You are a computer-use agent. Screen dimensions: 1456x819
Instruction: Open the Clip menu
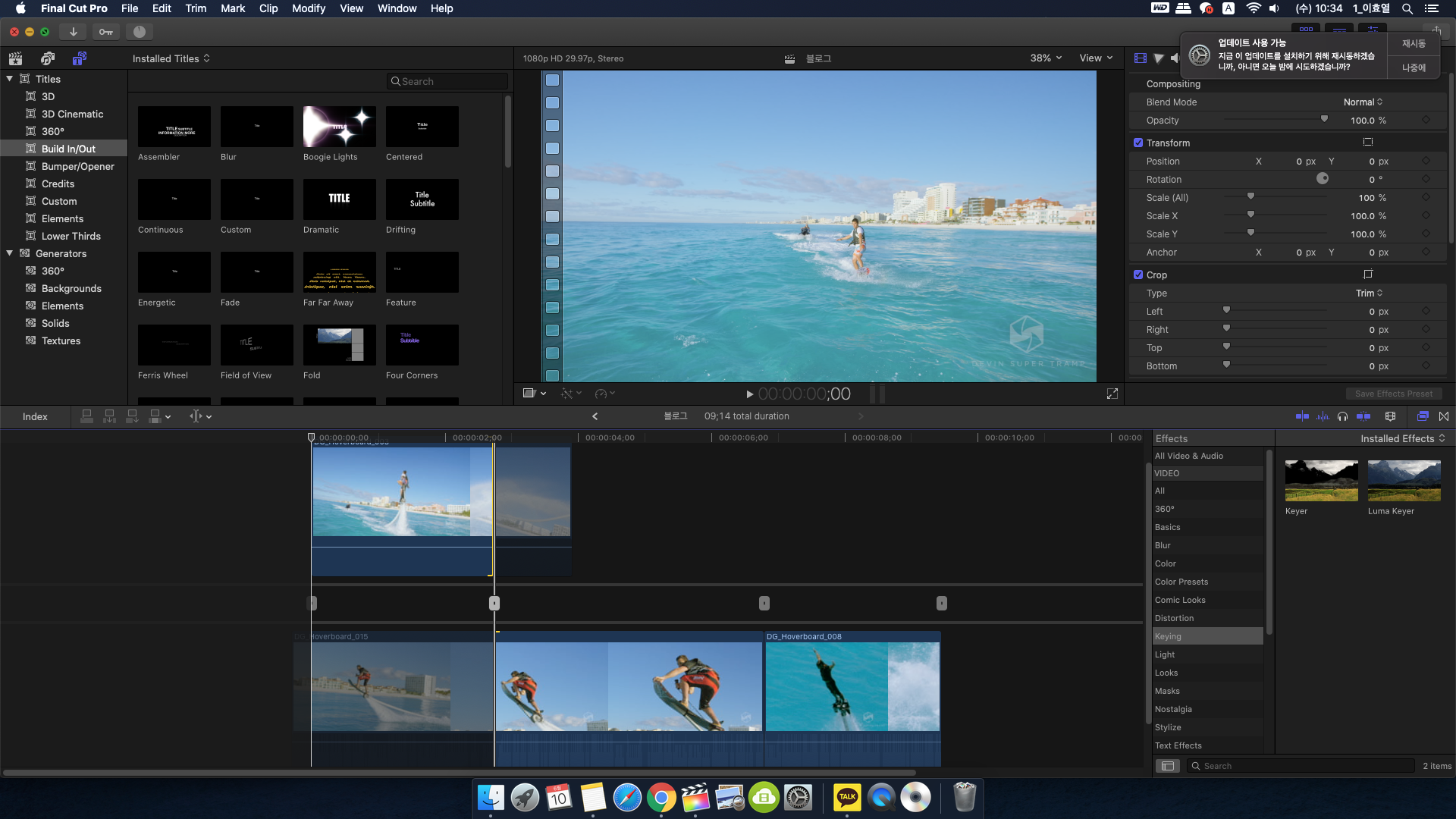[268, 8]
